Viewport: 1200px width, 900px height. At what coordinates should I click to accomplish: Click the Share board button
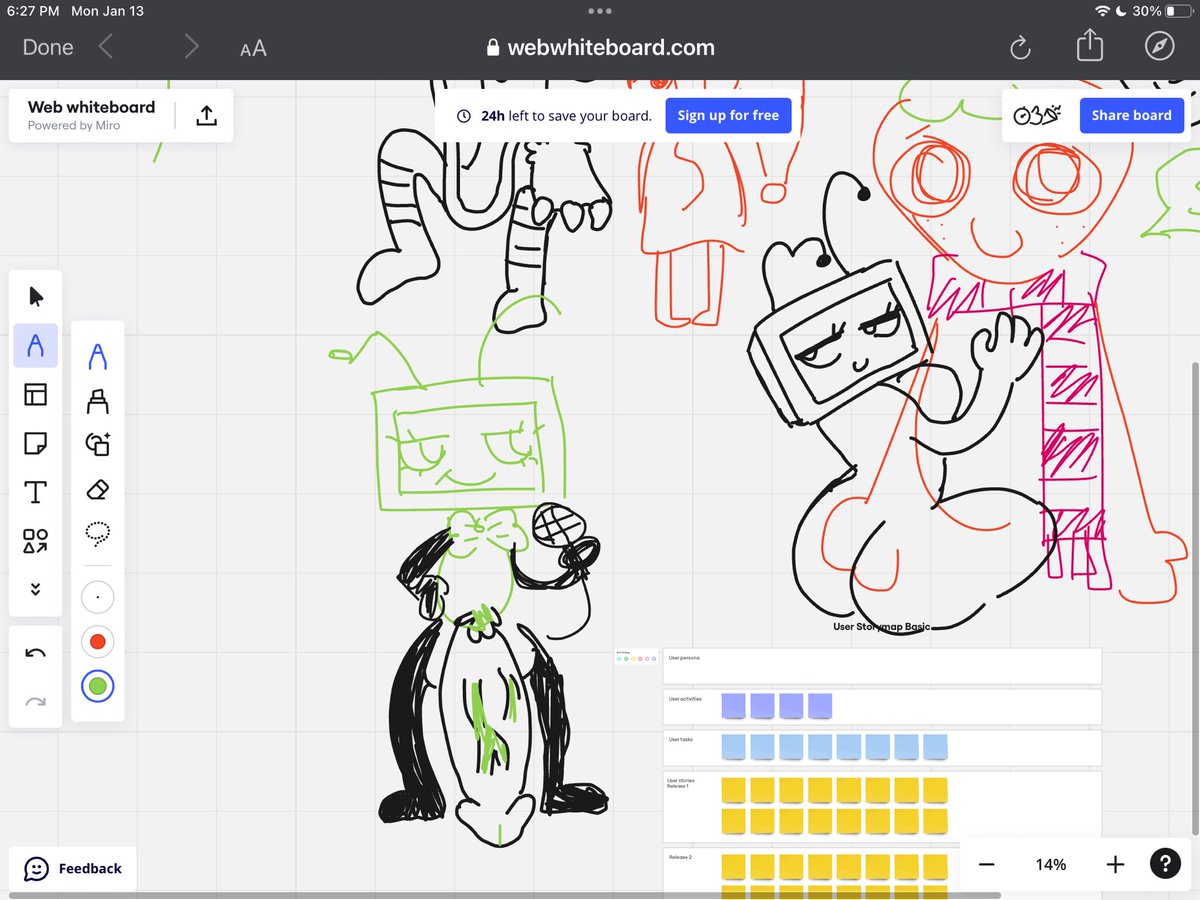(x=1131, y=115)
